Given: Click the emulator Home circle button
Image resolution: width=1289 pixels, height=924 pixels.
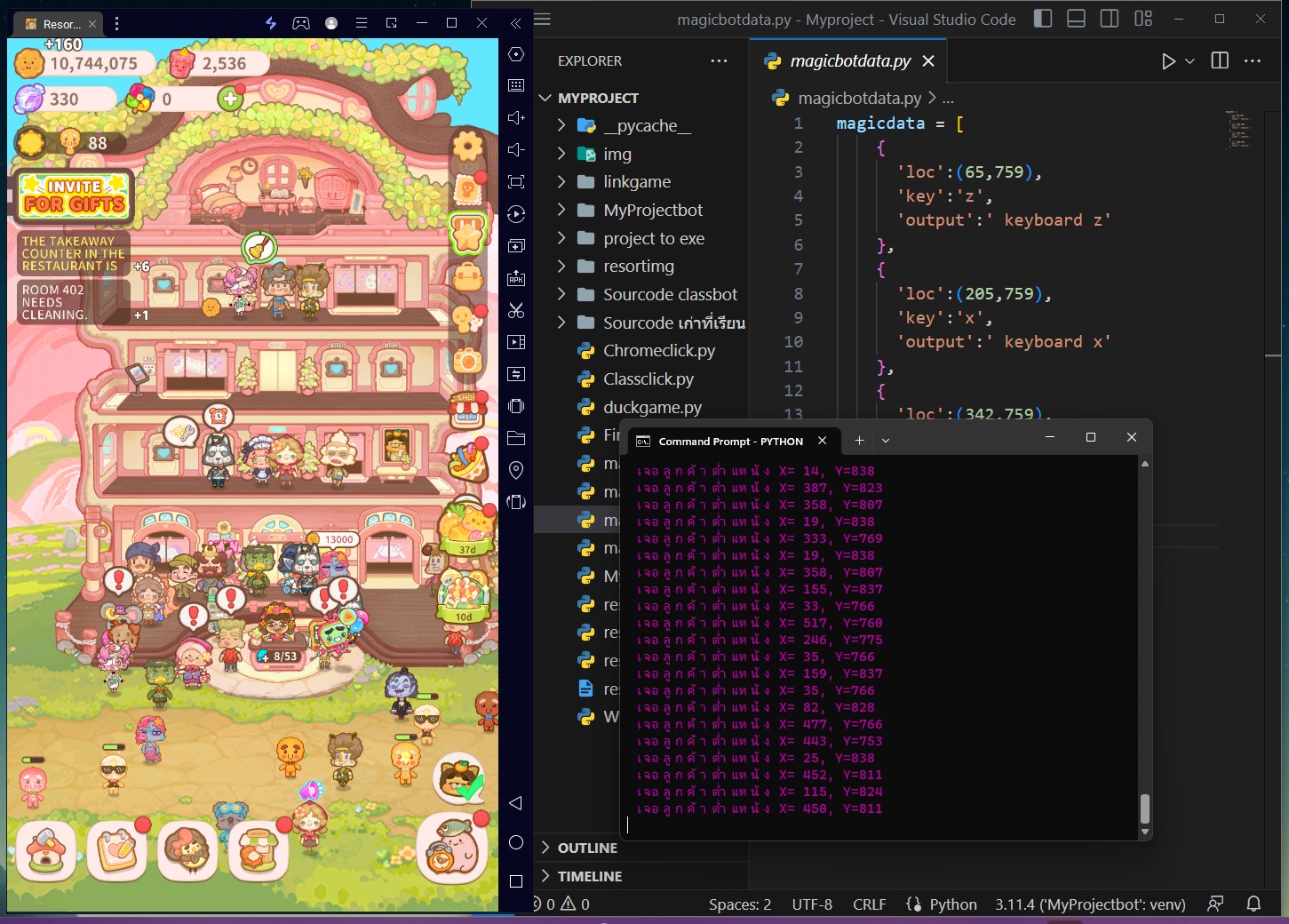Looking at the screenshot, I should 516,842.
